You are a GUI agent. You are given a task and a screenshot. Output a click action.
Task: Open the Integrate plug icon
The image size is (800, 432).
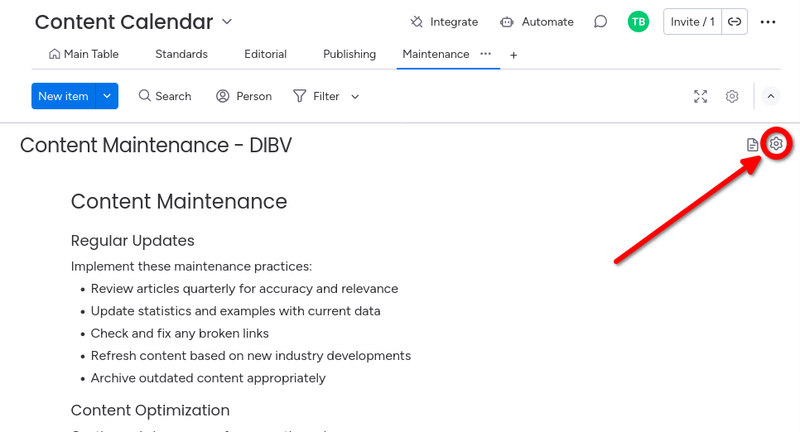pos(417,22)
